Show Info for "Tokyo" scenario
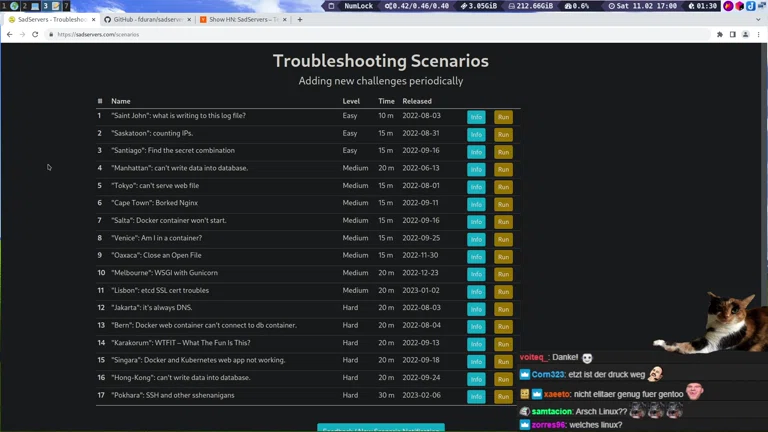Viewport: 768px width, 432px height. [476, 187]
